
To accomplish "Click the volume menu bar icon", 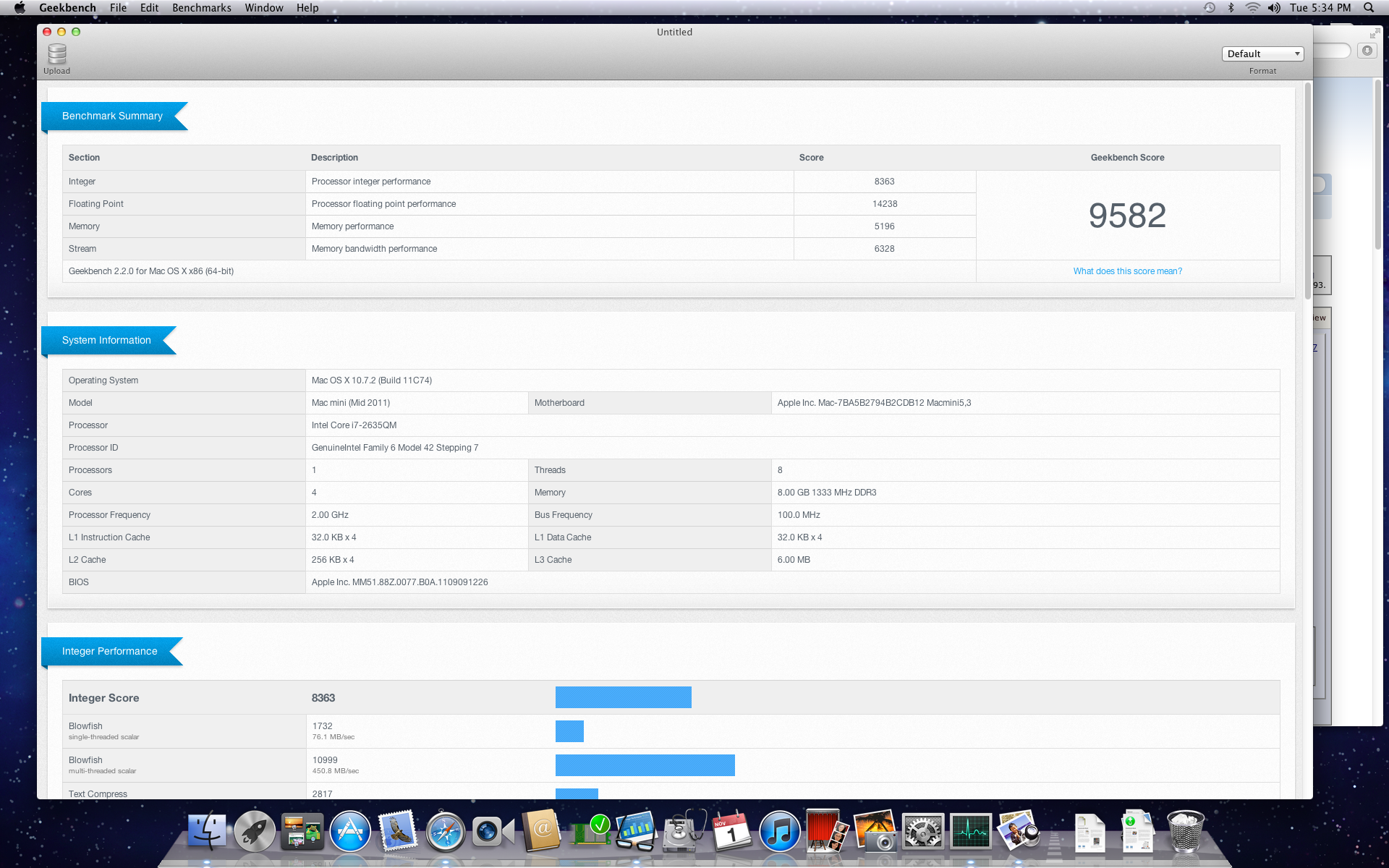I will 1274,7.
